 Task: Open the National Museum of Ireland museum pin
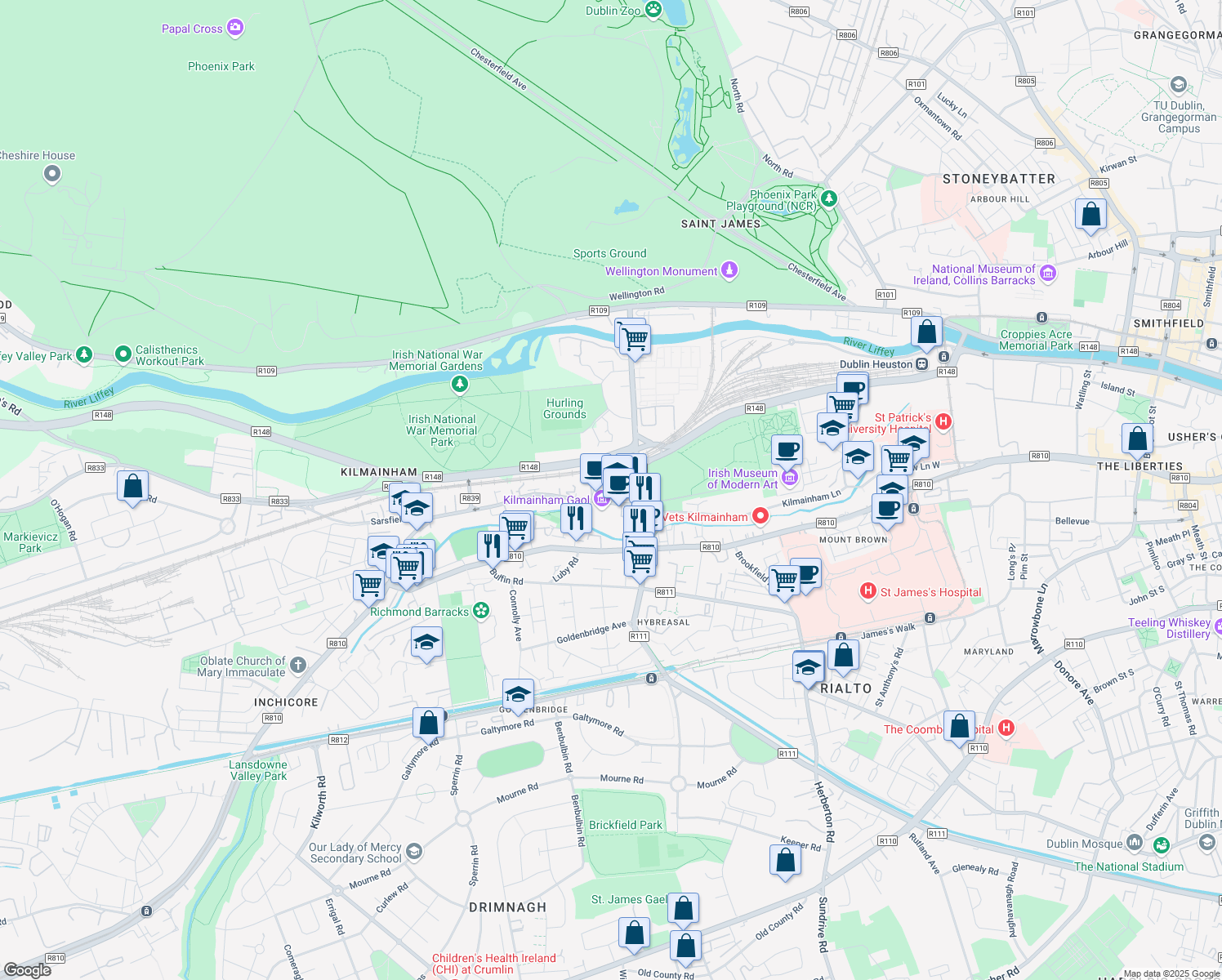(x=1048, y=274)
